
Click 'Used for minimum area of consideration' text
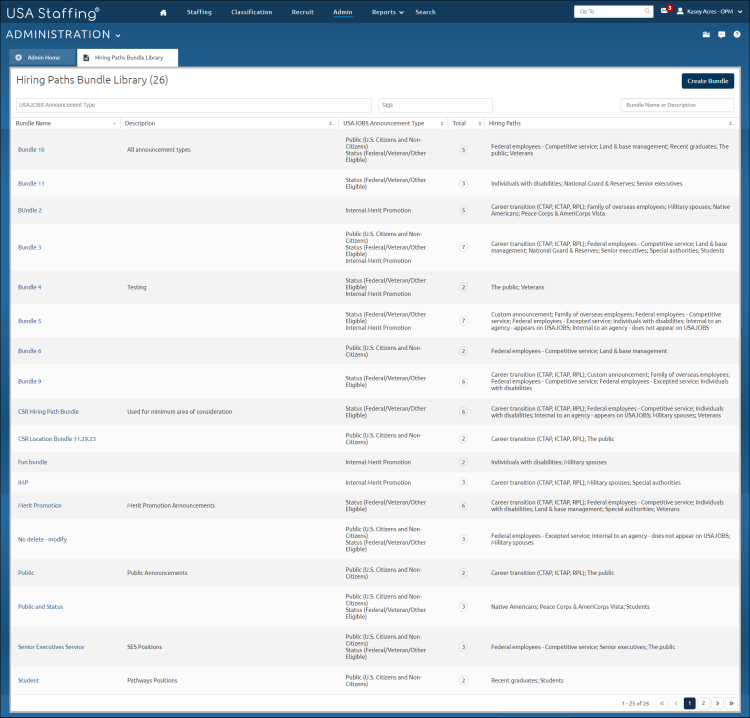tap(179, 412)
